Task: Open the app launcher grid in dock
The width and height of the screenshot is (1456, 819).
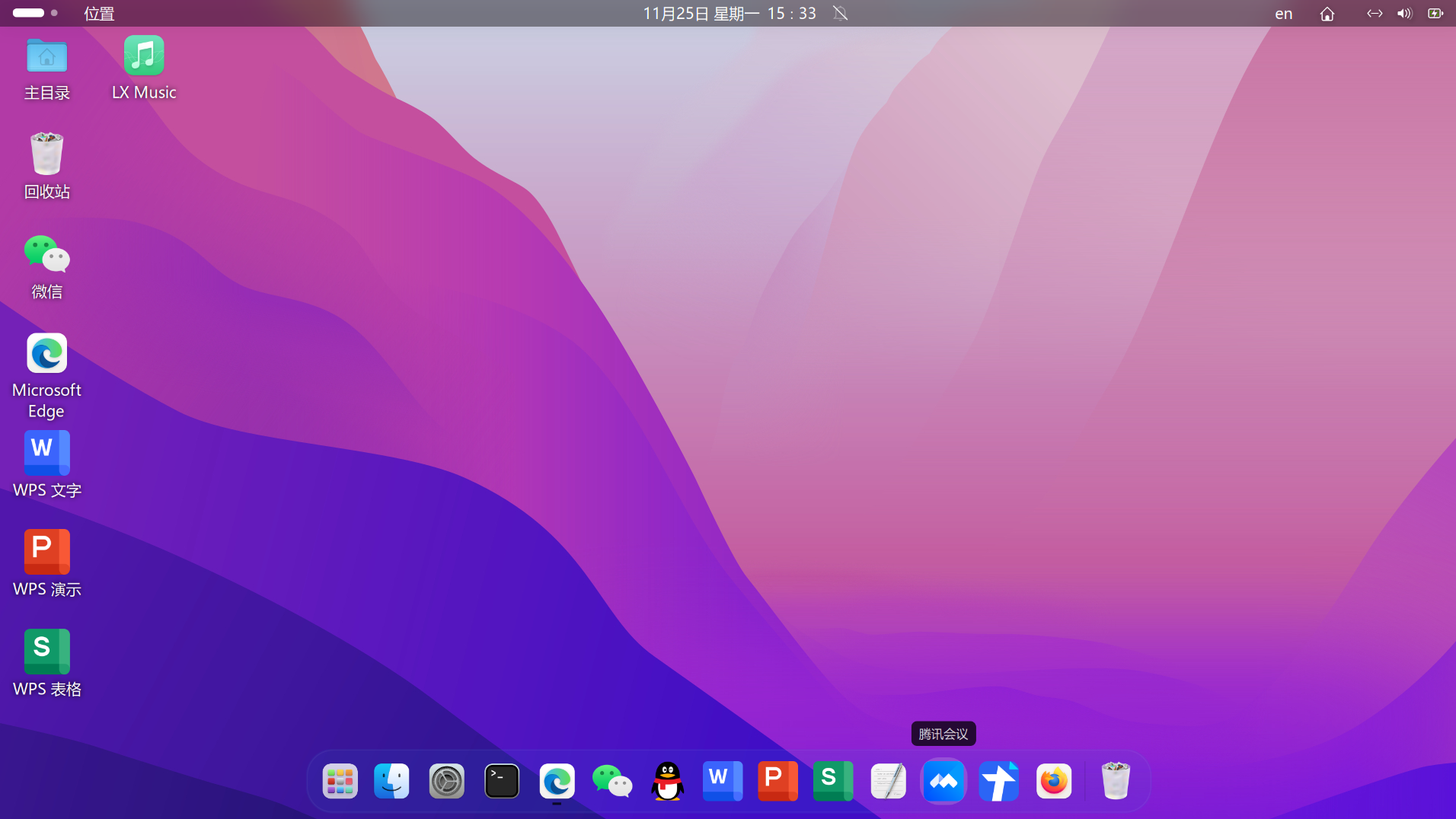Action: 340,781
